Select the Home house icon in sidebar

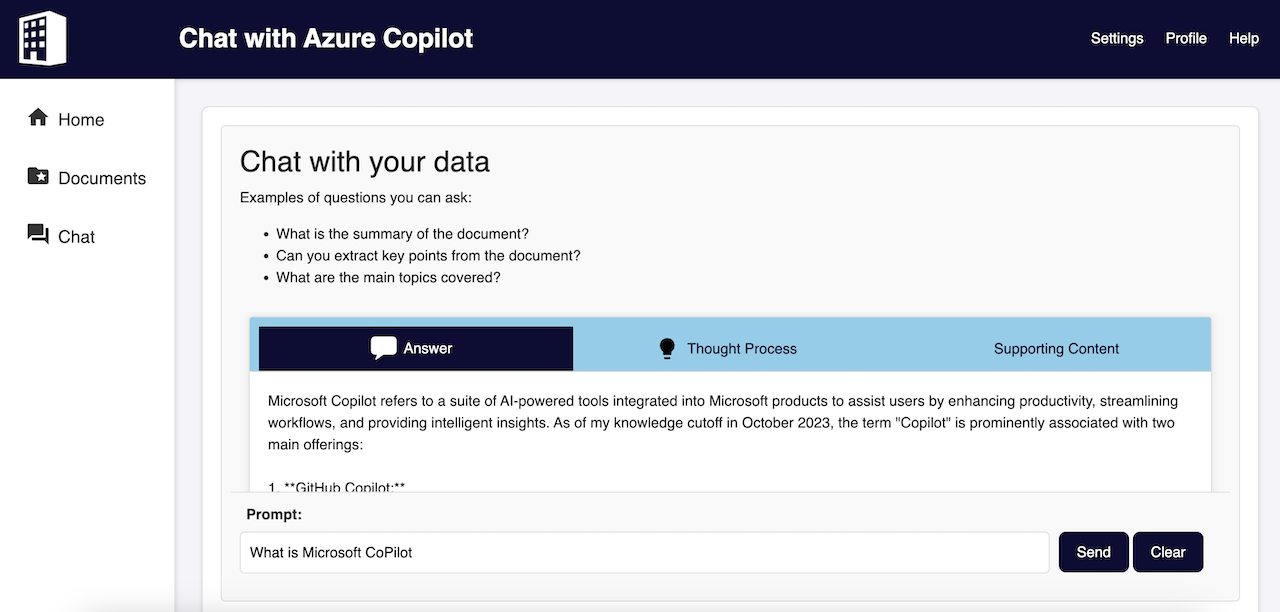coord(36,118)
